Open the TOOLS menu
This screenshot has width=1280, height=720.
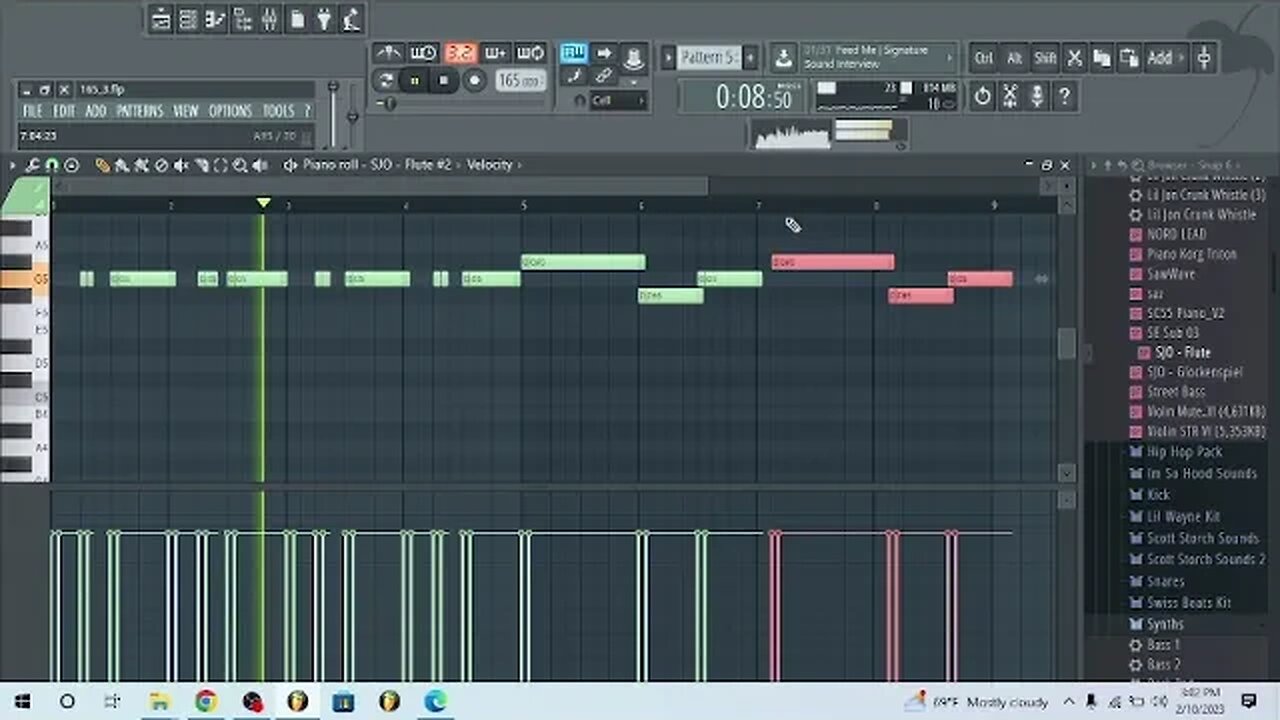pos(278,111)
